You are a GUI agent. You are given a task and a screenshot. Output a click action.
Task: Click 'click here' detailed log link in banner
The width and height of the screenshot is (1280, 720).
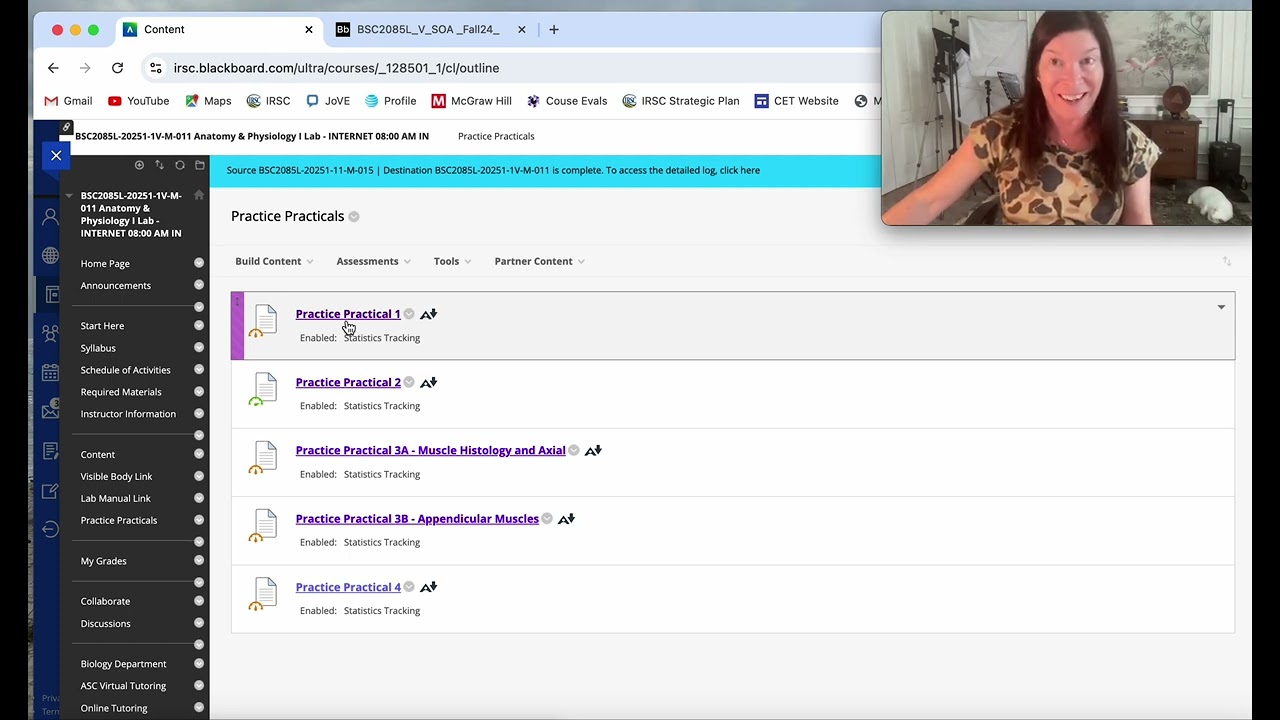[x=739, y=170]
